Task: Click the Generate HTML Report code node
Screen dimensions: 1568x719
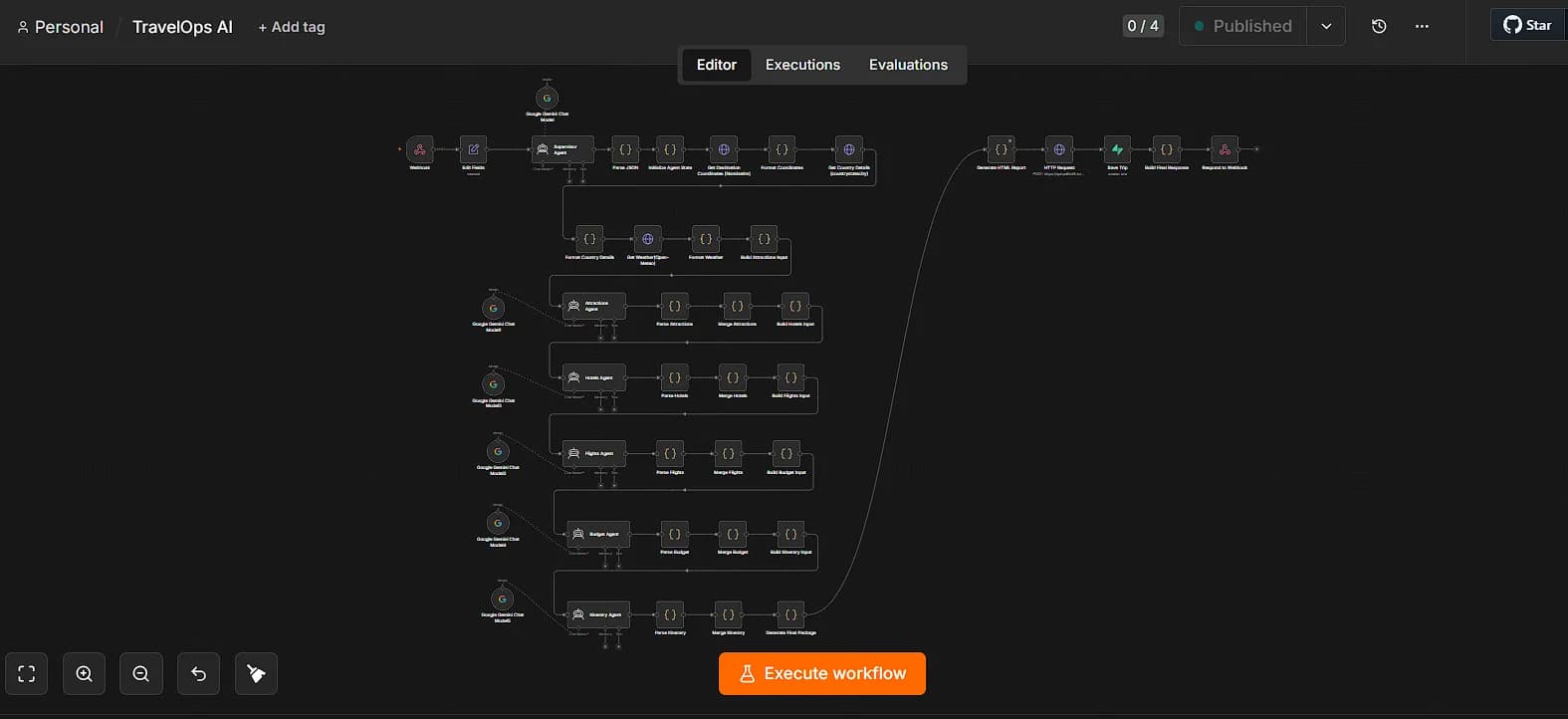Action: click(x=1001, y=149)
